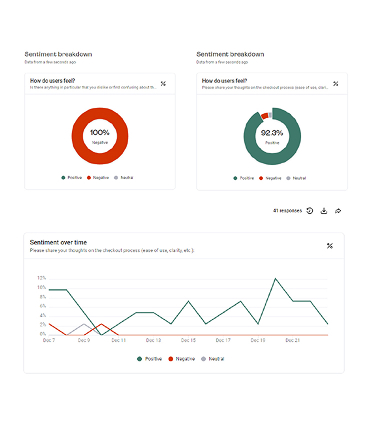Toggle Neutral legend in the 92.3% Positive donut card
The width and height of the screenshot is (369, 423).
pyautogui.click(x=296, y=178)
